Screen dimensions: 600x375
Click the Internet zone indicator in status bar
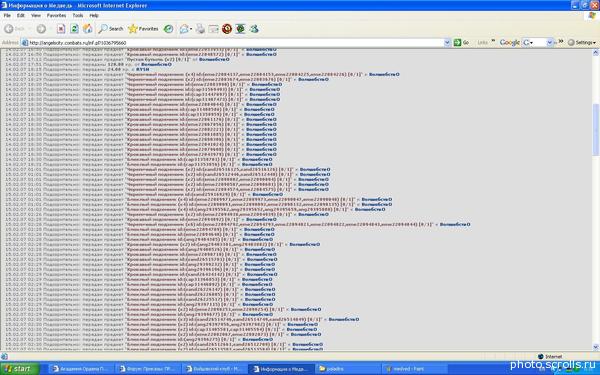(550, 356)
